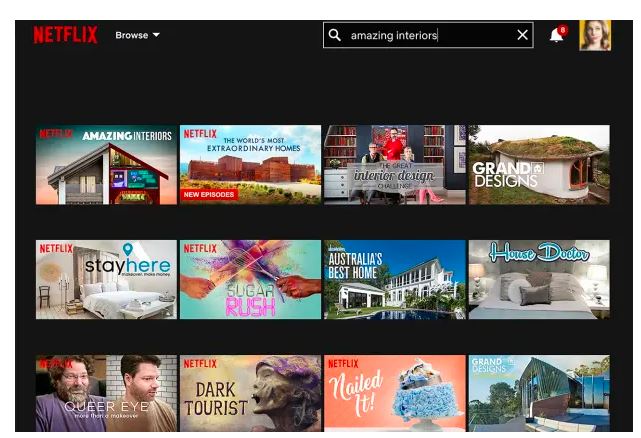Open the Nailed It! title
Screen dimensions: 641x438
tap(394, 393)
